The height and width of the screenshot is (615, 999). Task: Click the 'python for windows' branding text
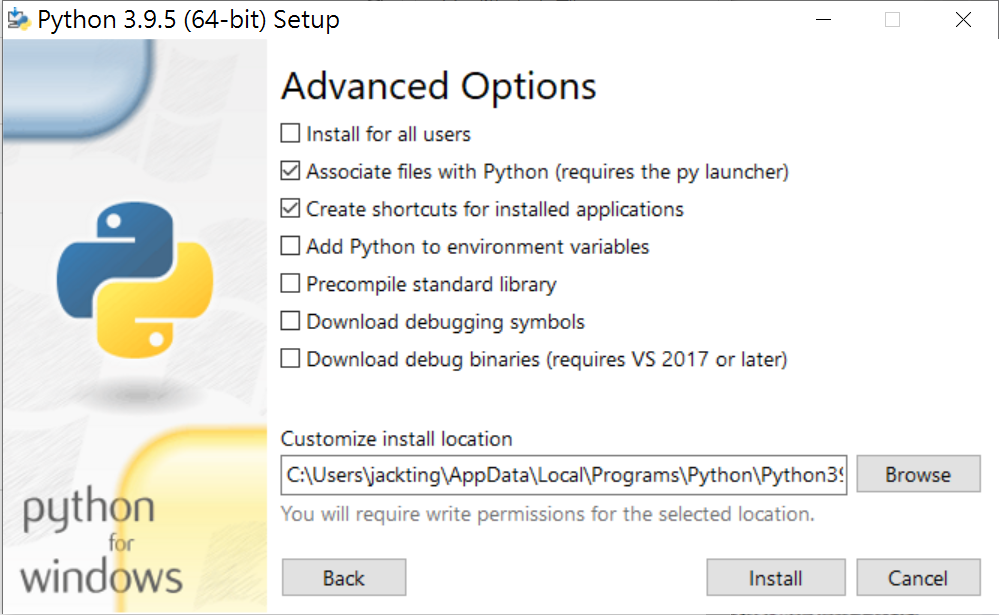[101, 542]
